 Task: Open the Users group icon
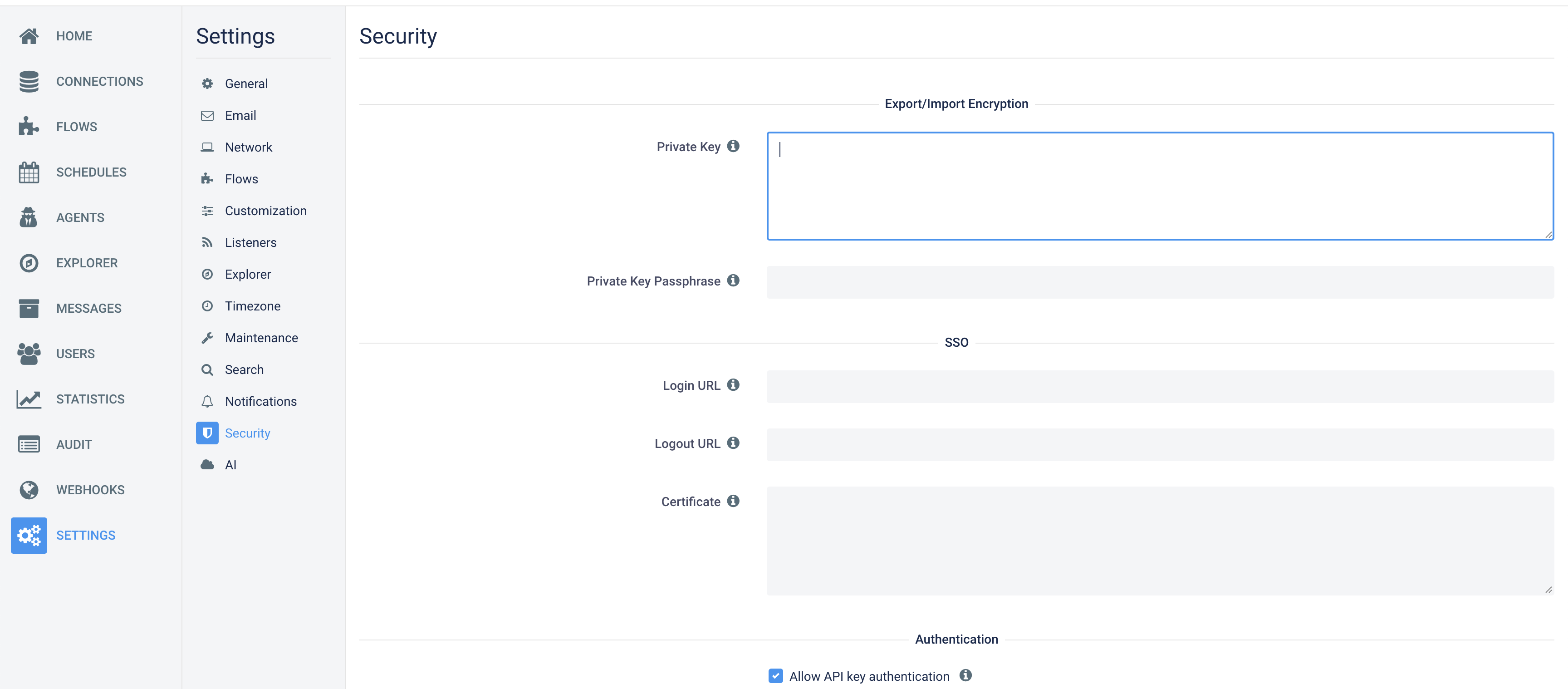point(29,354)
